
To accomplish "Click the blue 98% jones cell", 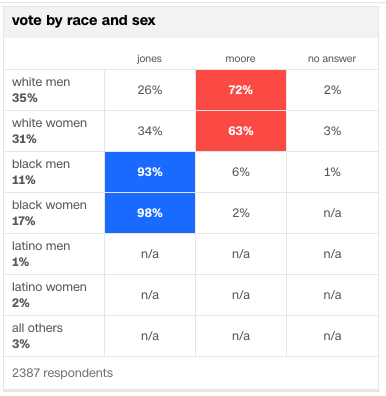I will click(150, 213).
